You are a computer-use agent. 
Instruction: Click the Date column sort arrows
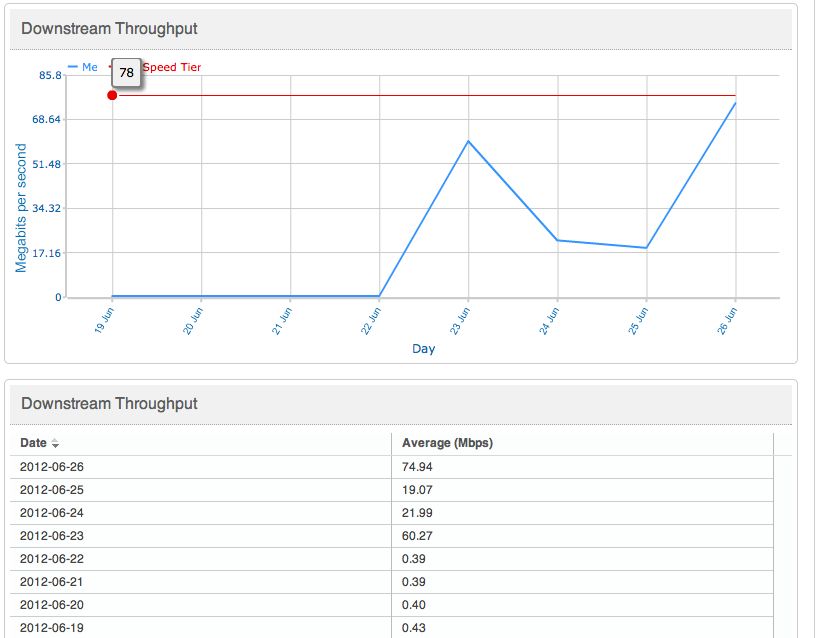(x=55, y=444)
